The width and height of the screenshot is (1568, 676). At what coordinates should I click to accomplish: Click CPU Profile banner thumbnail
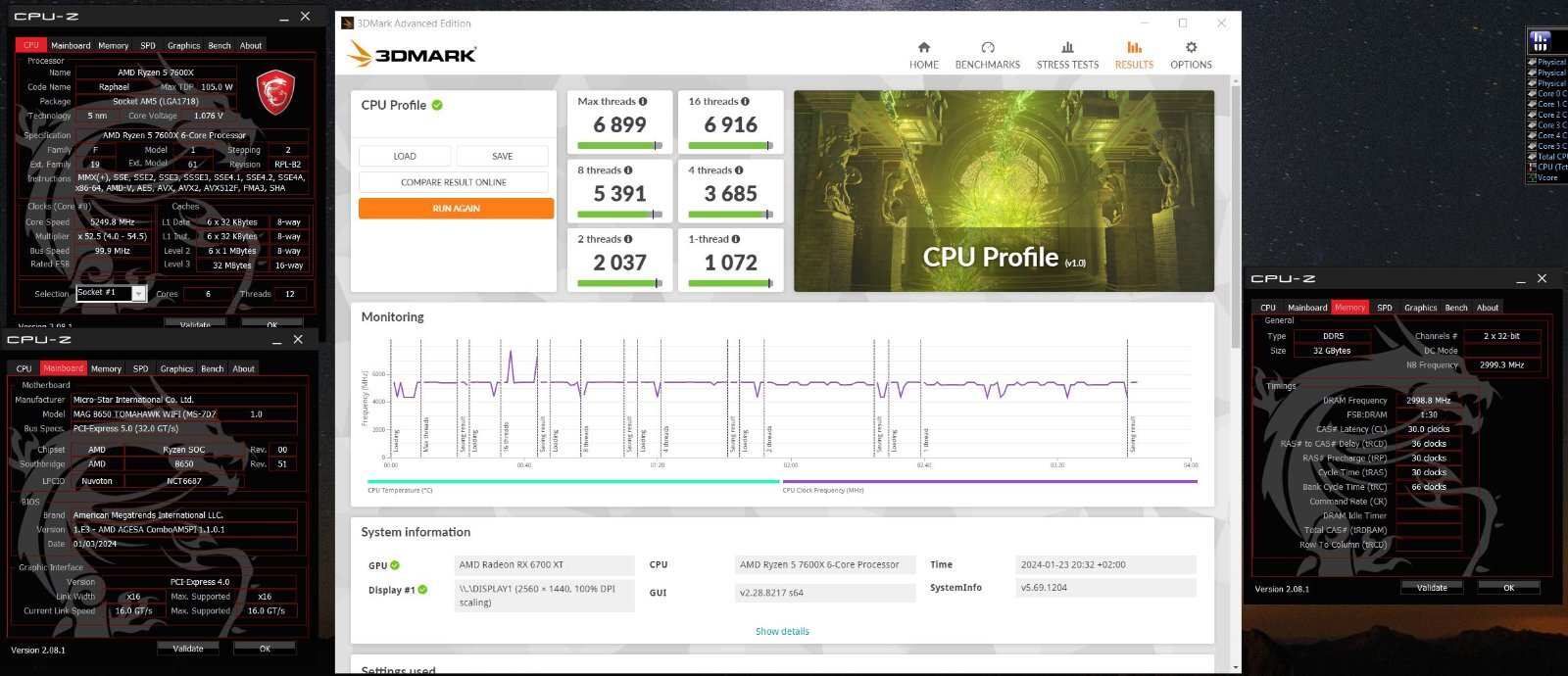pyautogui.click(x=1004, y=191)
